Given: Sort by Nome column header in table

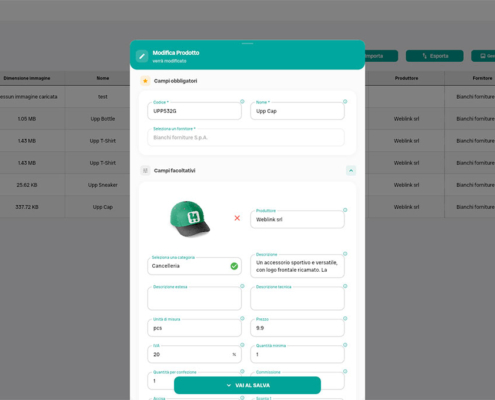Looking at the screenshot, I should [103, 78].
